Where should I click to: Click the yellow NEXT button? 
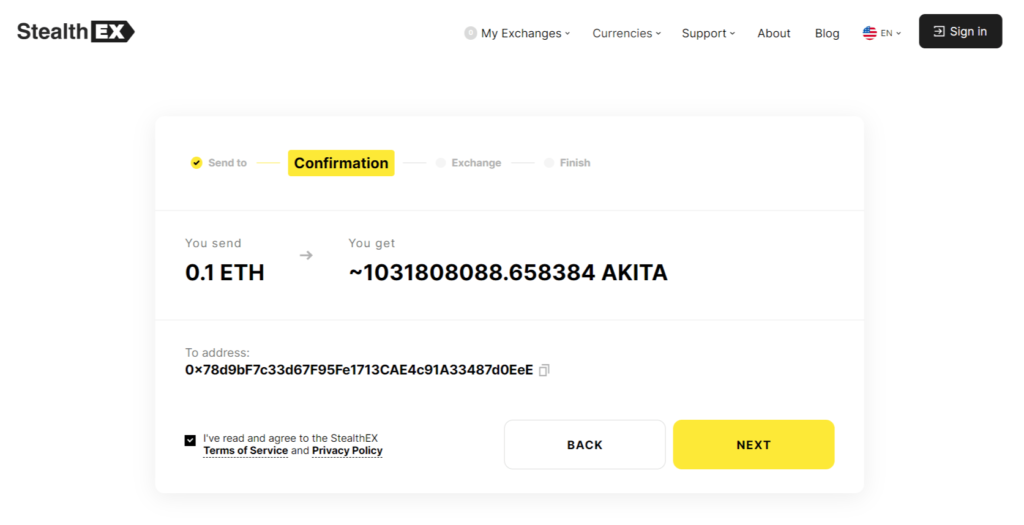coord(754,445)
